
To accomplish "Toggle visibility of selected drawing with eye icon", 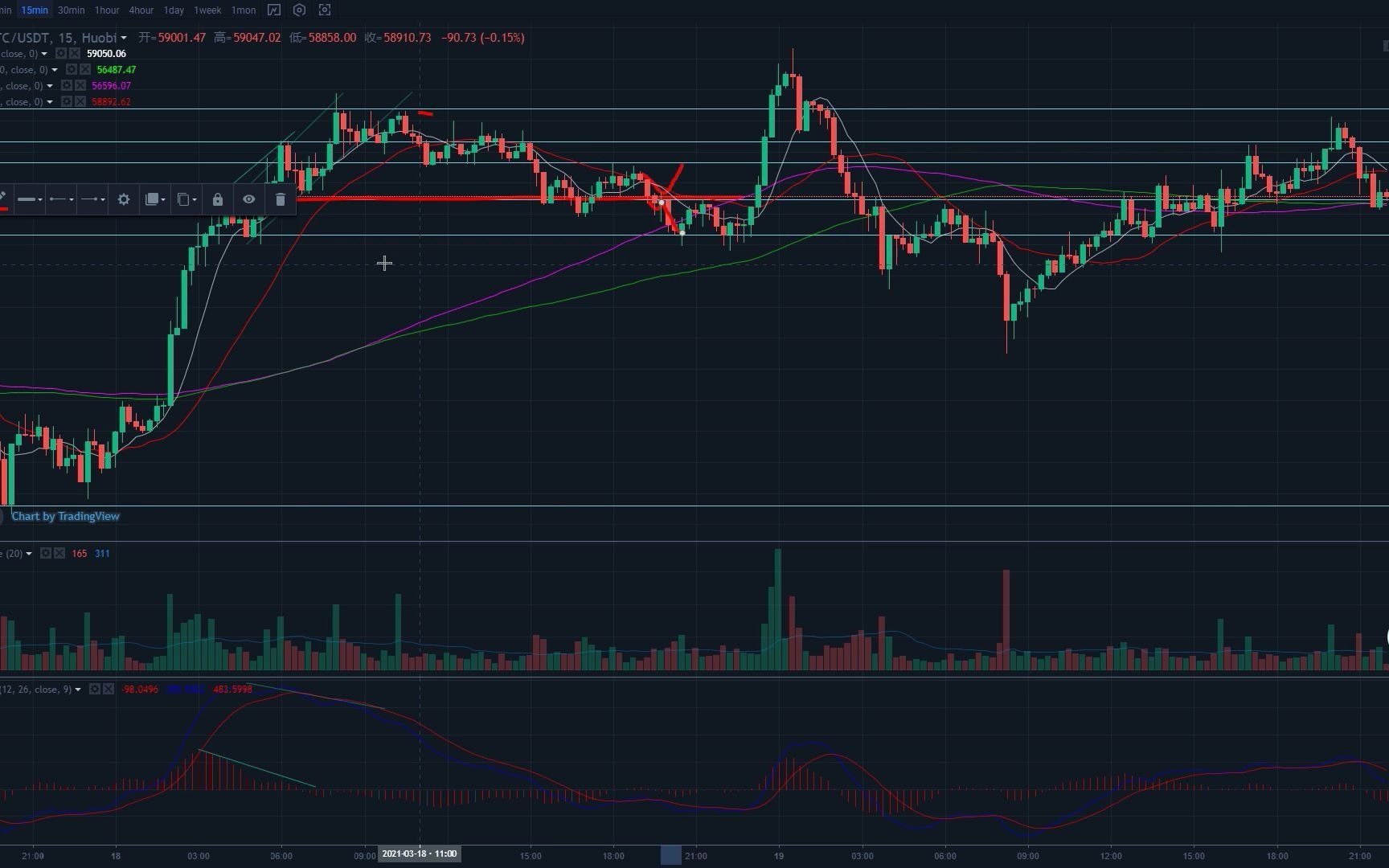I will pyautogui.click(x=249, y=199).
